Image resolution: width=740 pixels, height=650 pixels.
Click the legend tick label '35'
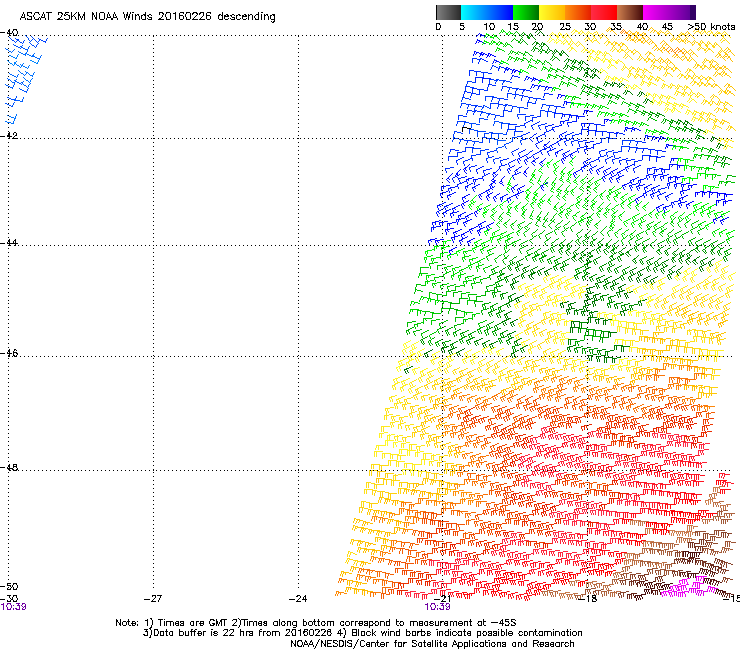click(616, 27)
